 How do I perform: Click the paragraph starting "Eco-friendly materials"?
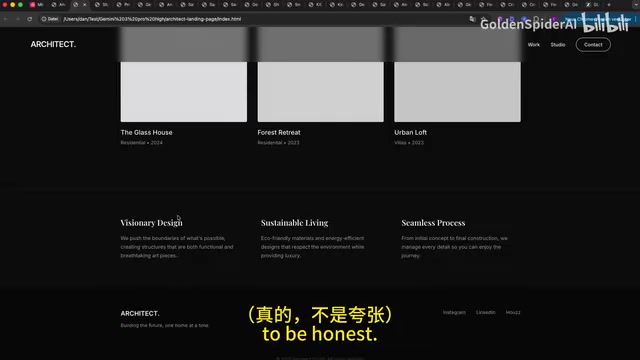pos(312,247)
